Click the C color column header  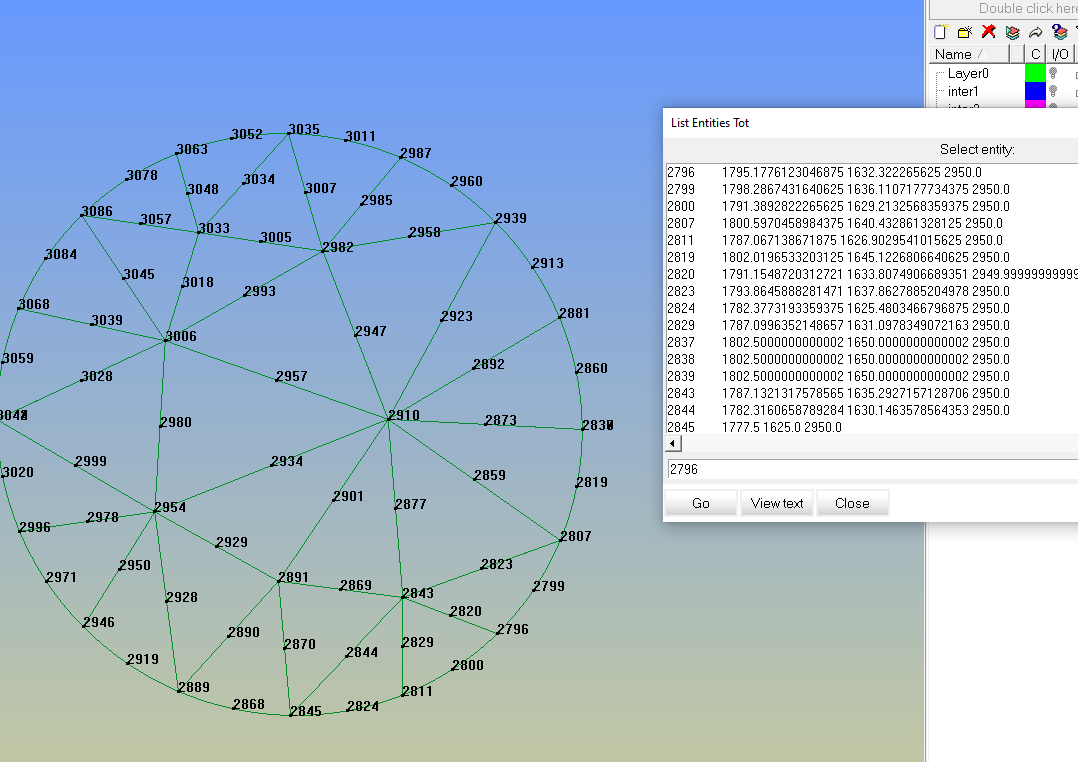click(x=1036, y=54)
